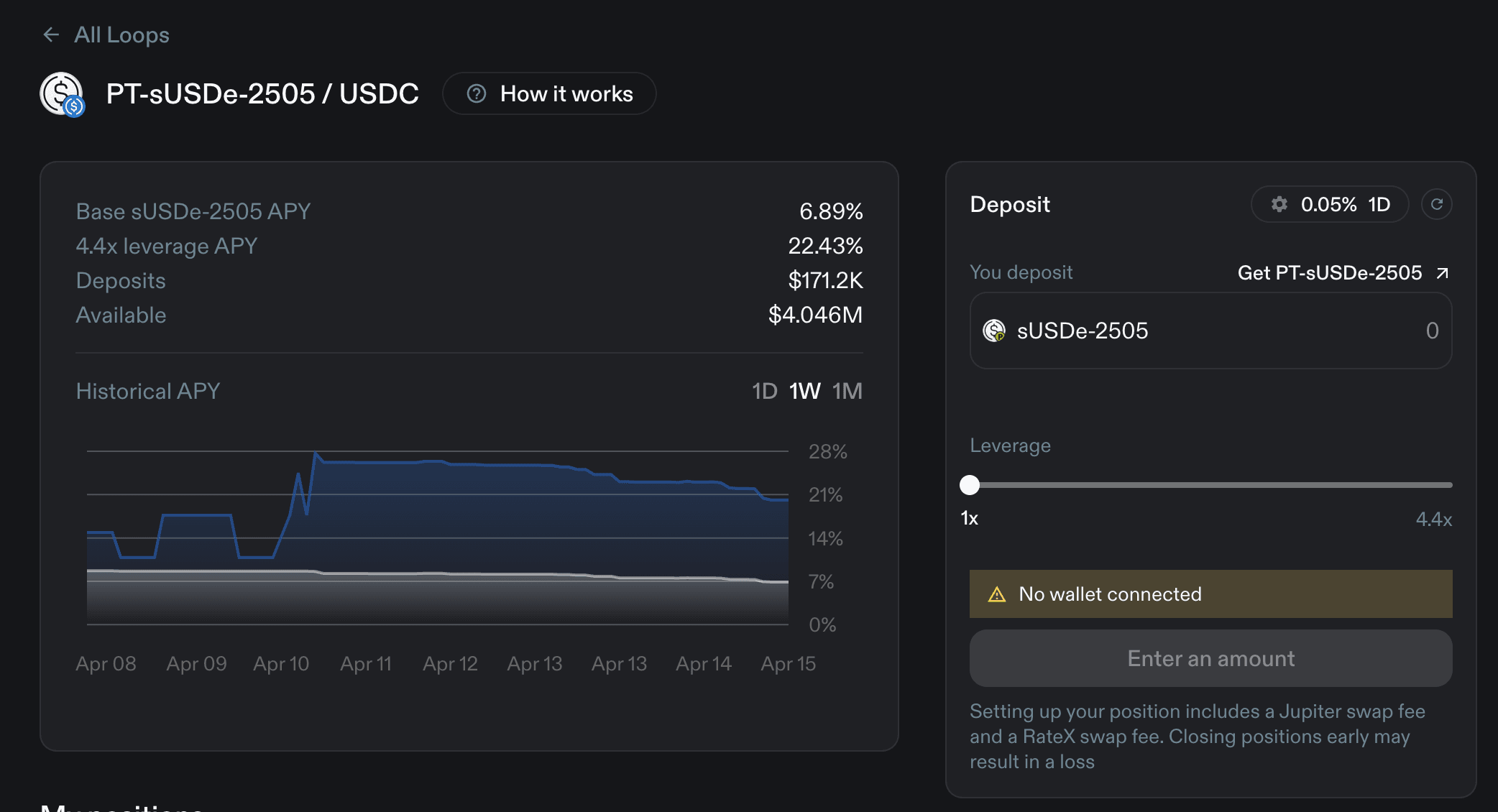Go back to All Loops
1498x812 pixels.
[121, 34]
